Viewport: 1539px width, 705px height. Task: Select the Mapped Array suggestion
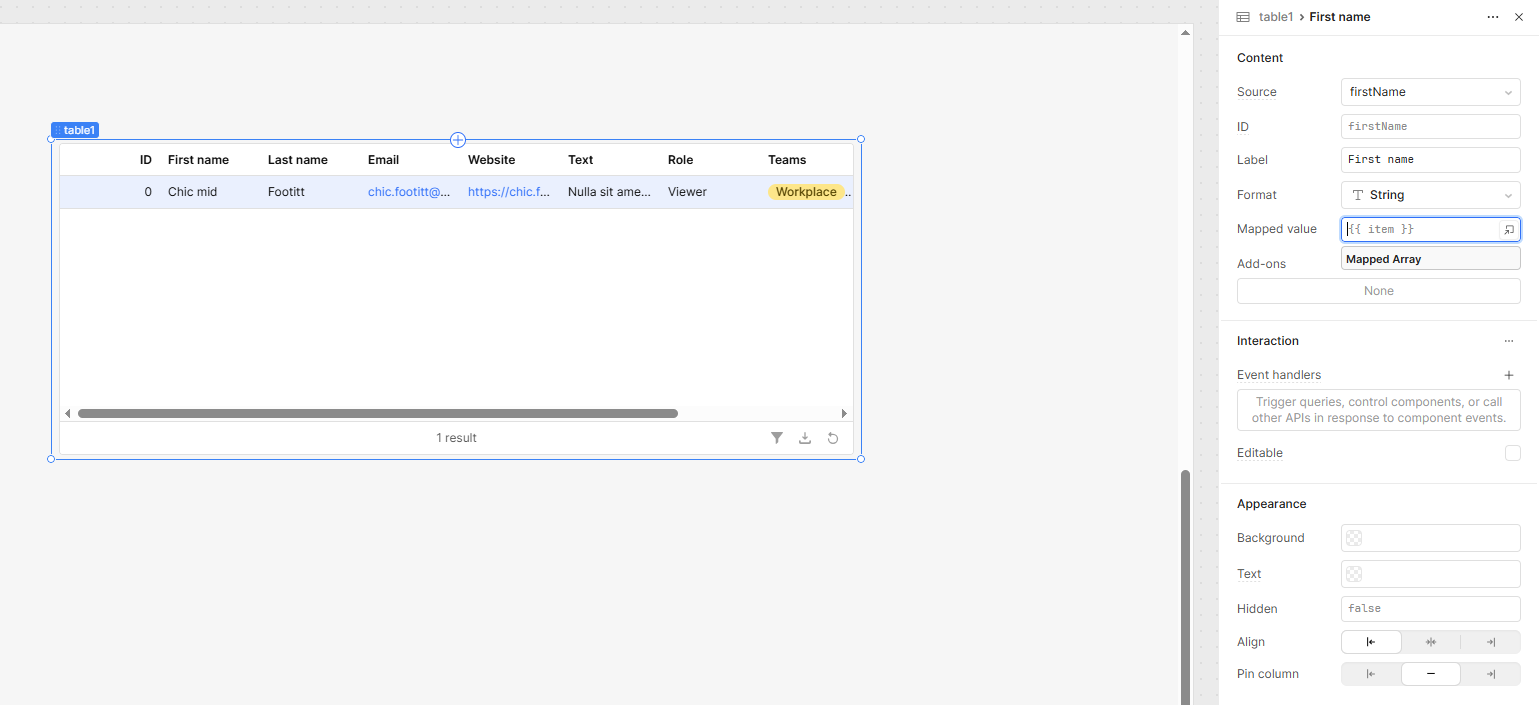click(x=1431, y=259)
